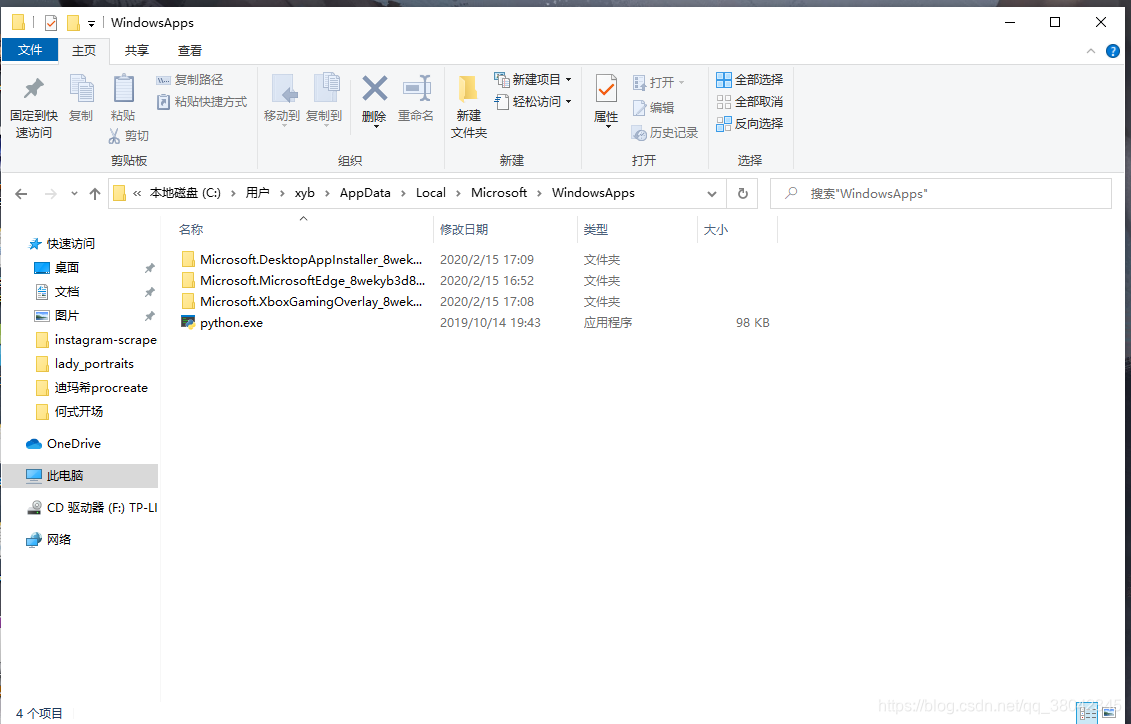Click the Open button in the ribbon
1131x724 pixels.
pyautogui.click(x=658, y=82)
